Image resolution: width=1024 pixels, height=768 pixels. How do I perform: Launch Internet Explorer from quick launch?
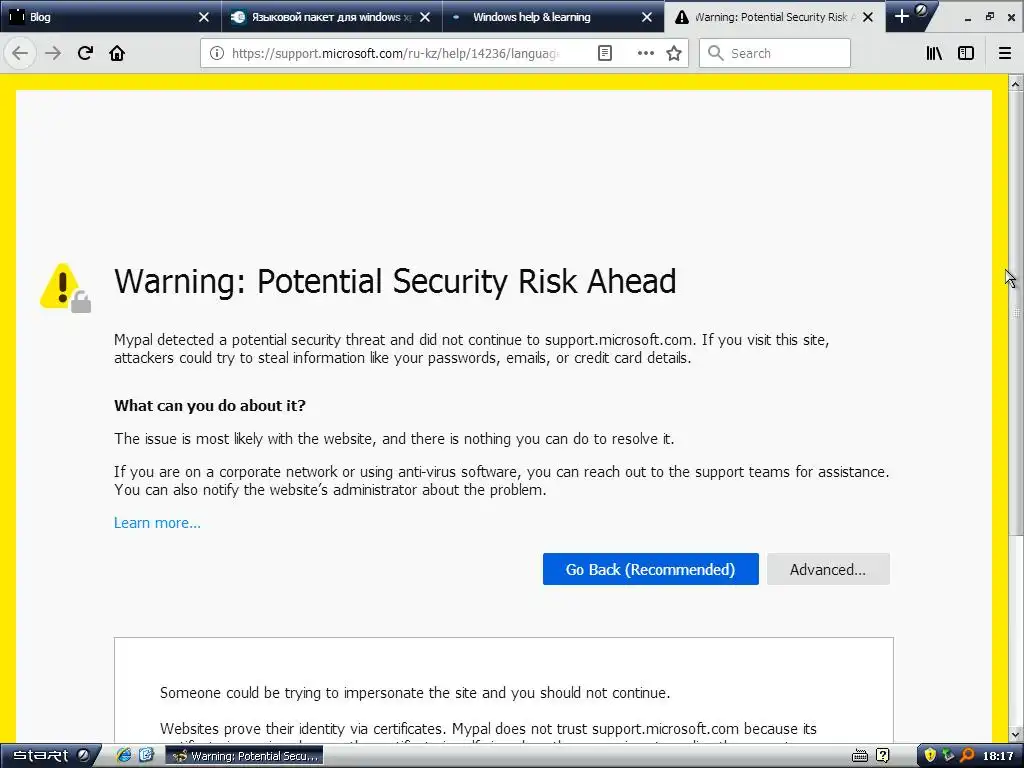[x=123, y=756]
